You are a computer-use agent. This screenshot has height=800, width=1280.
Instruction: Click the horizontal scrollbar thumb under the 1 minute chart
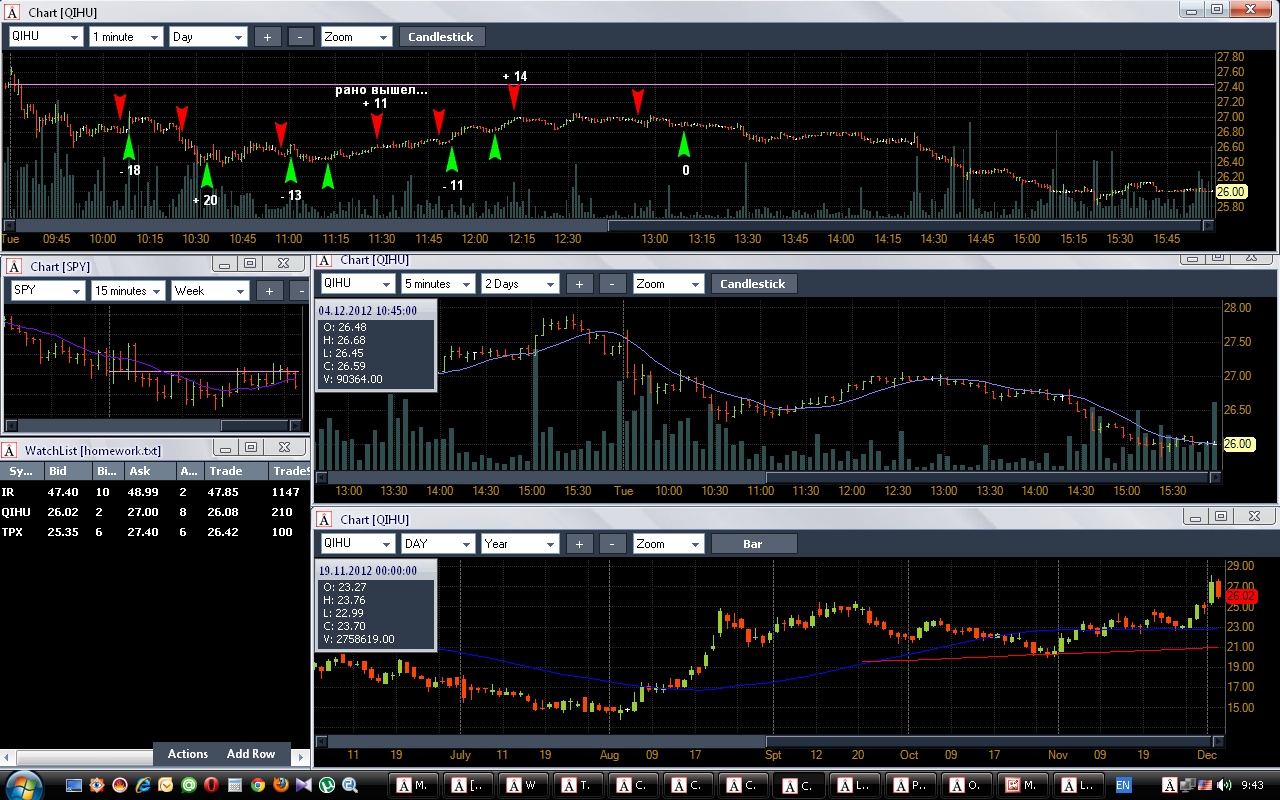[x=311, y=226]
